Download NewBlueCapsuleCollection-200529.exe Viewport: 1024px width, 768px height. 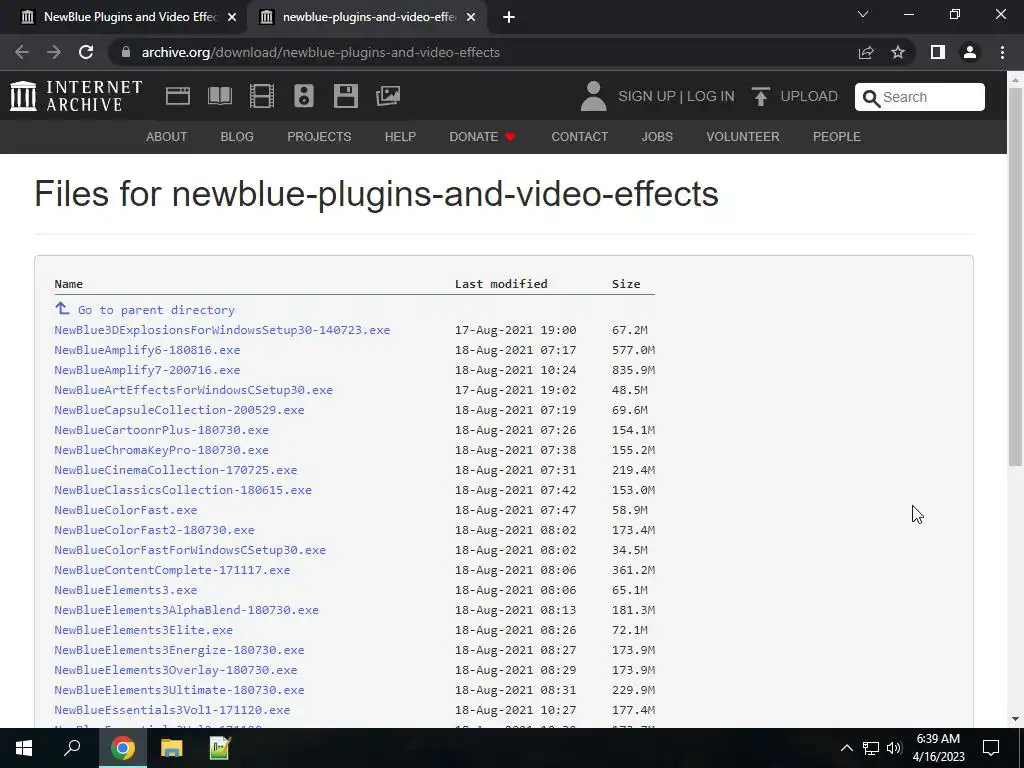(x=179, y=409)
